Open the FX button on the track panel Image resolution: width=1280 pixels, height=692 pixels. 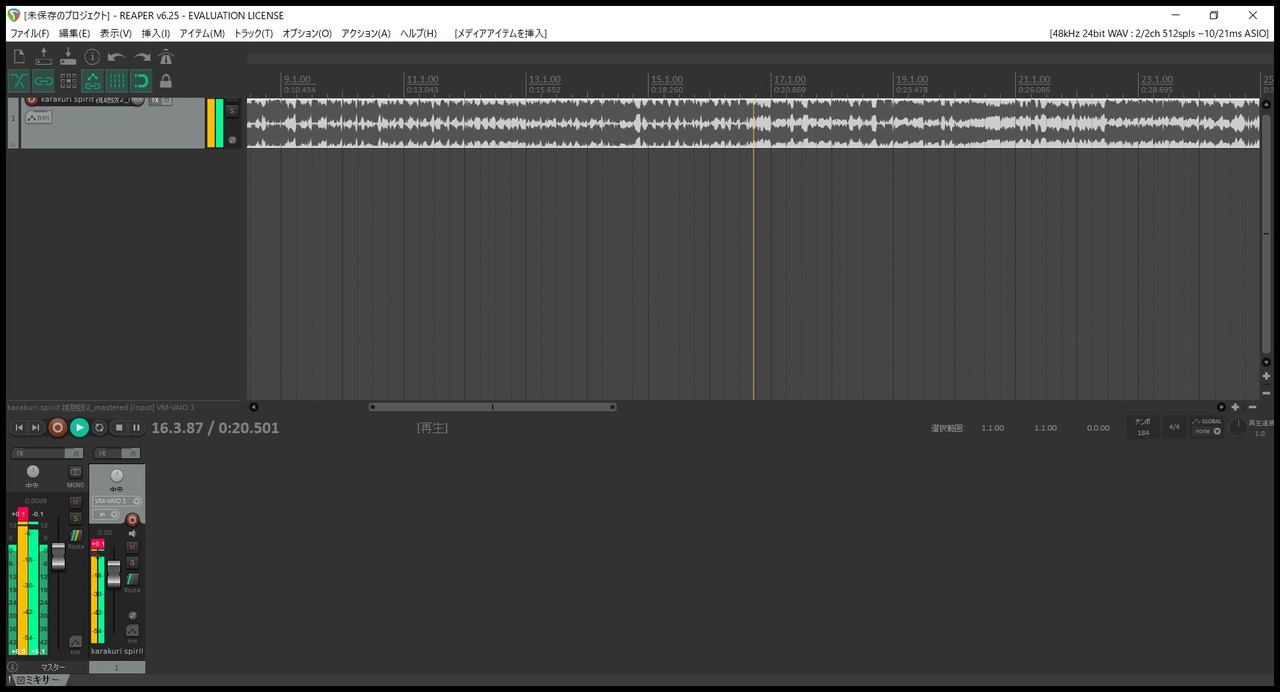pyautogui.click(x=155, y=100)
